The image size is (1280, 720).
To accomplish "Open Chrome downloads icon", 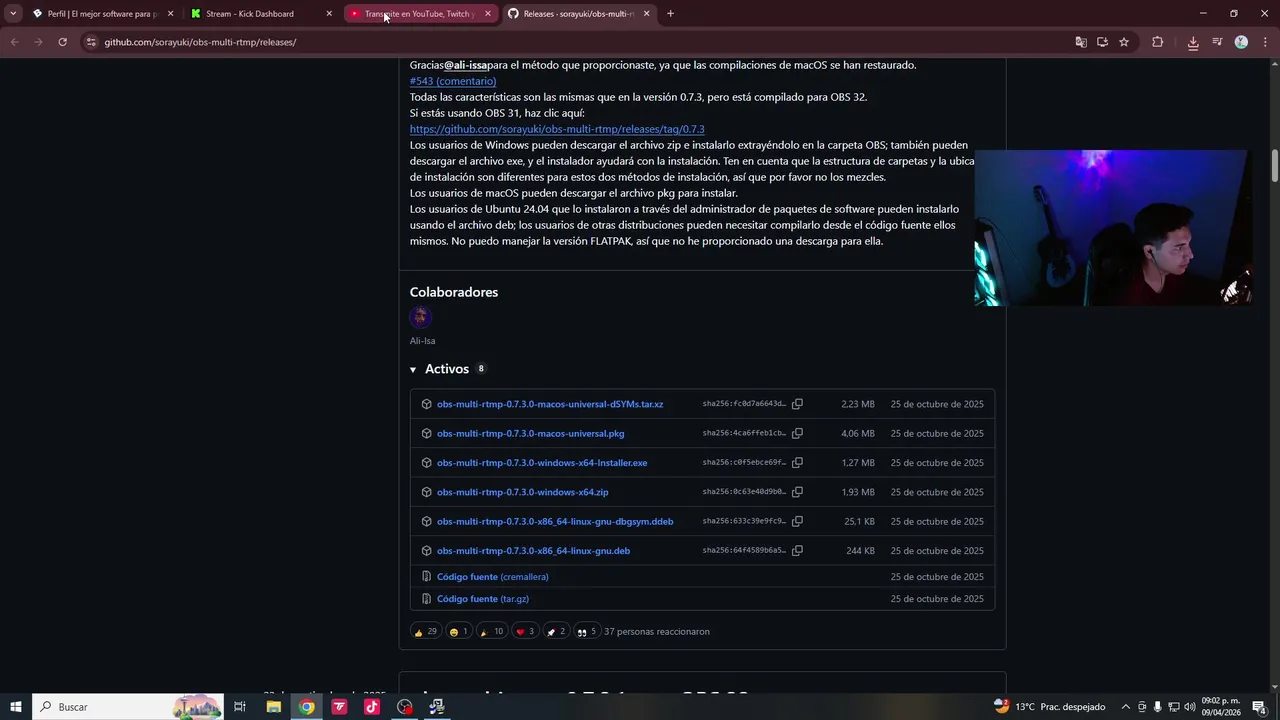I will click(1193, 42).
